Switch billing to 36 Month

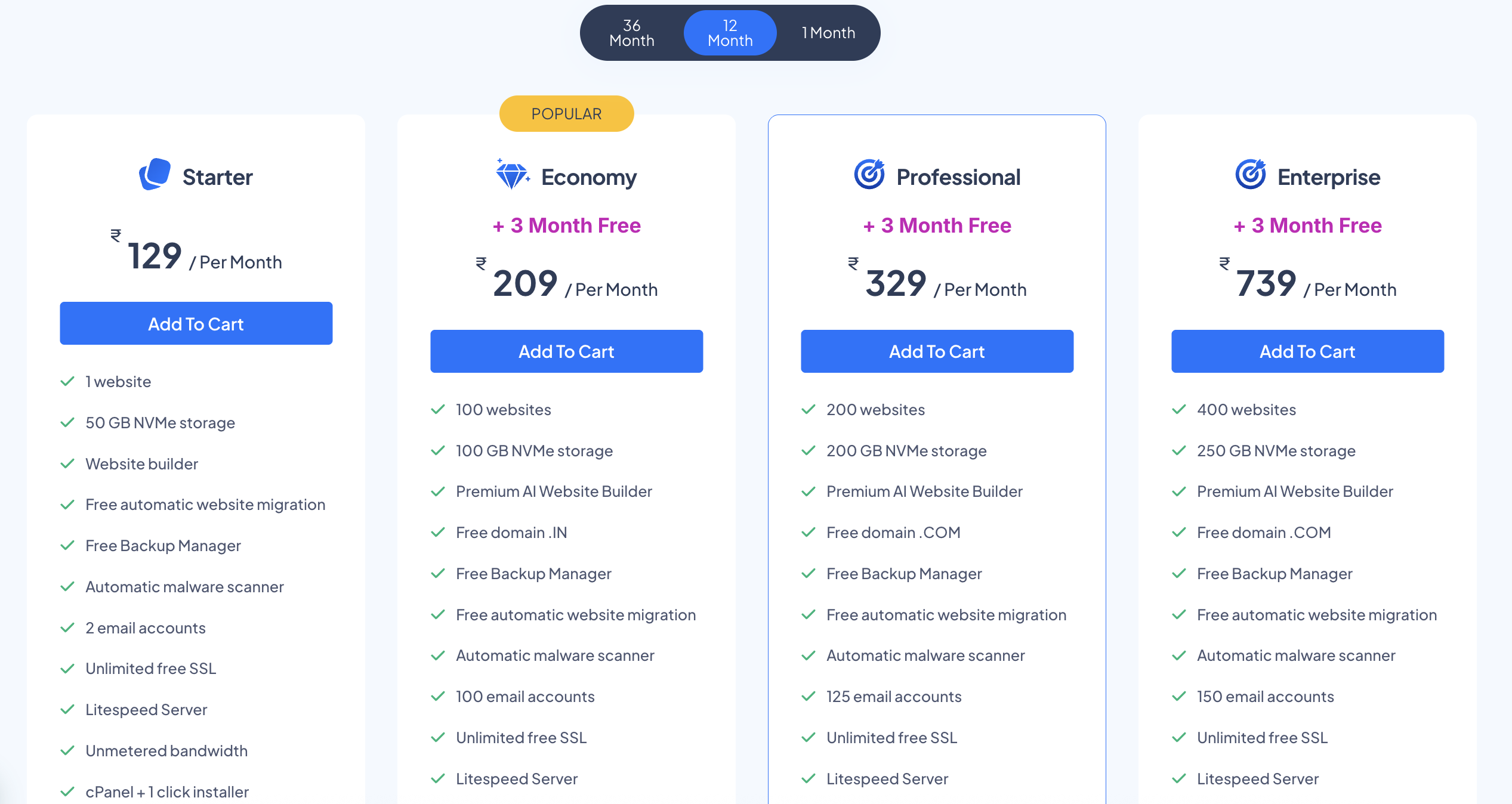[631, 33]
